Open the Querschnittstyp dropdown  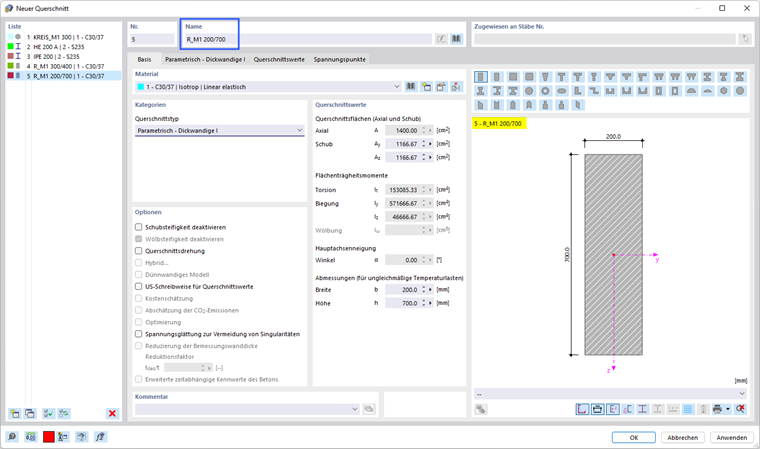pos(220,130)
